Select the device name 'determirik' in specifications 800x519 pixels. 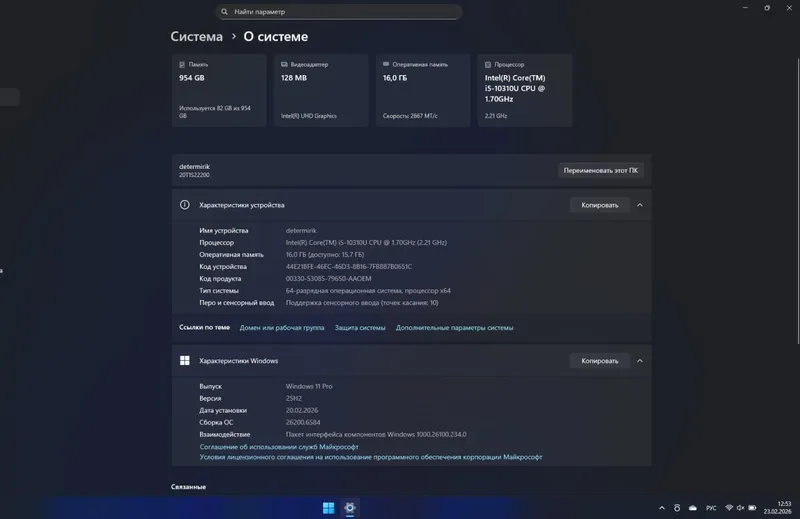tap(301, 231)
